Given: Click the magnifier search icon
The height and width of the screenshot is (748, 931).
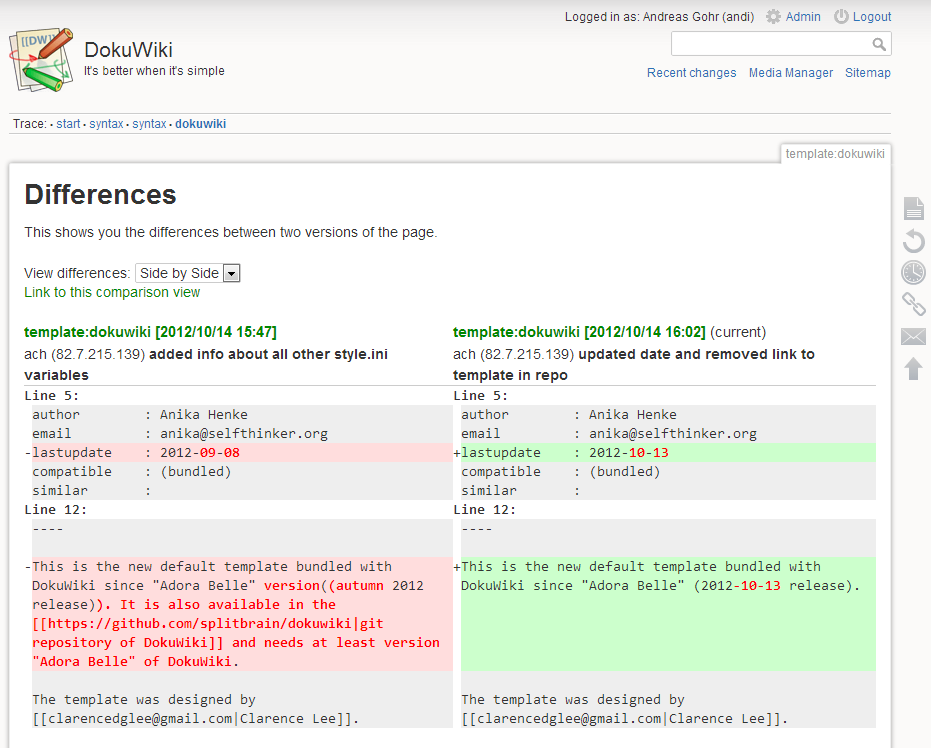Looking at the screenshot, I should tap(879, 44).
